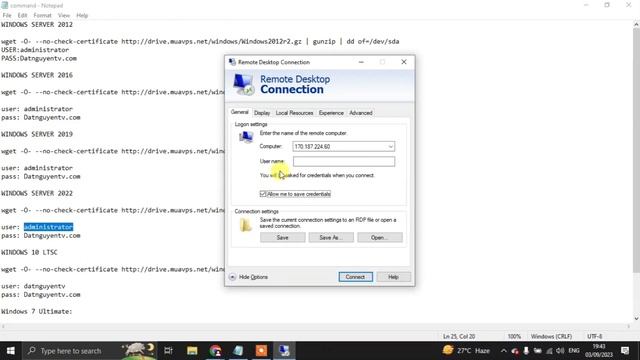This screenshot has height=360, width=640.
Task: Click the Connect button
Action: tap(355, 277)
